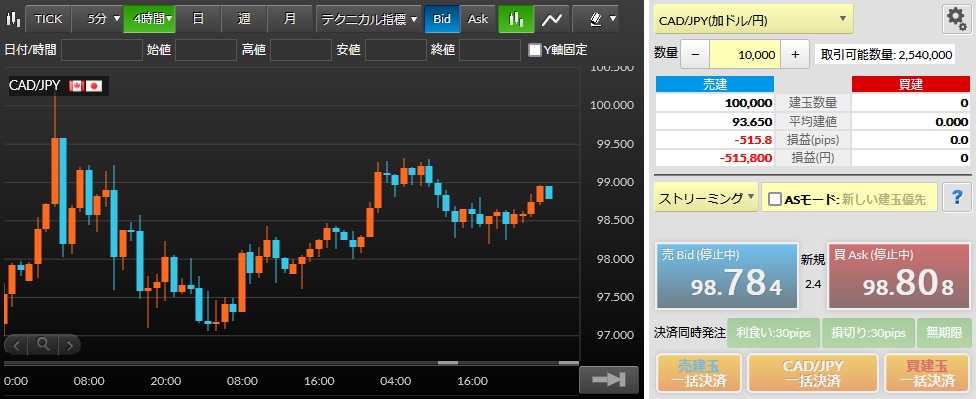This screenshot has height=399, width=976.
Task: Click the chart magnifier zoom icon
Action: pos(43,344)
